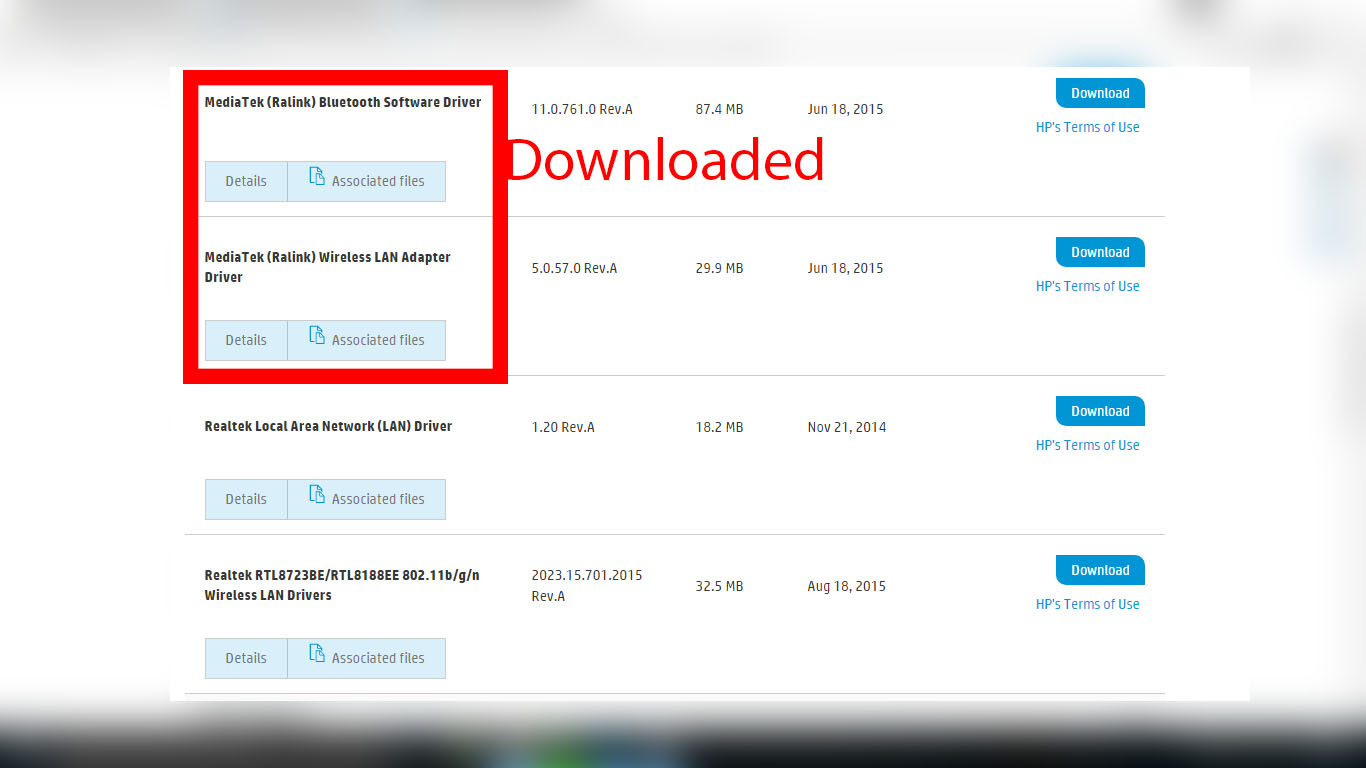Image resolution: width=1366 pixels, height=768 pixels.
Task: Download the MediaTek Bluetooth Software Driver
Action: [1100, 93]
